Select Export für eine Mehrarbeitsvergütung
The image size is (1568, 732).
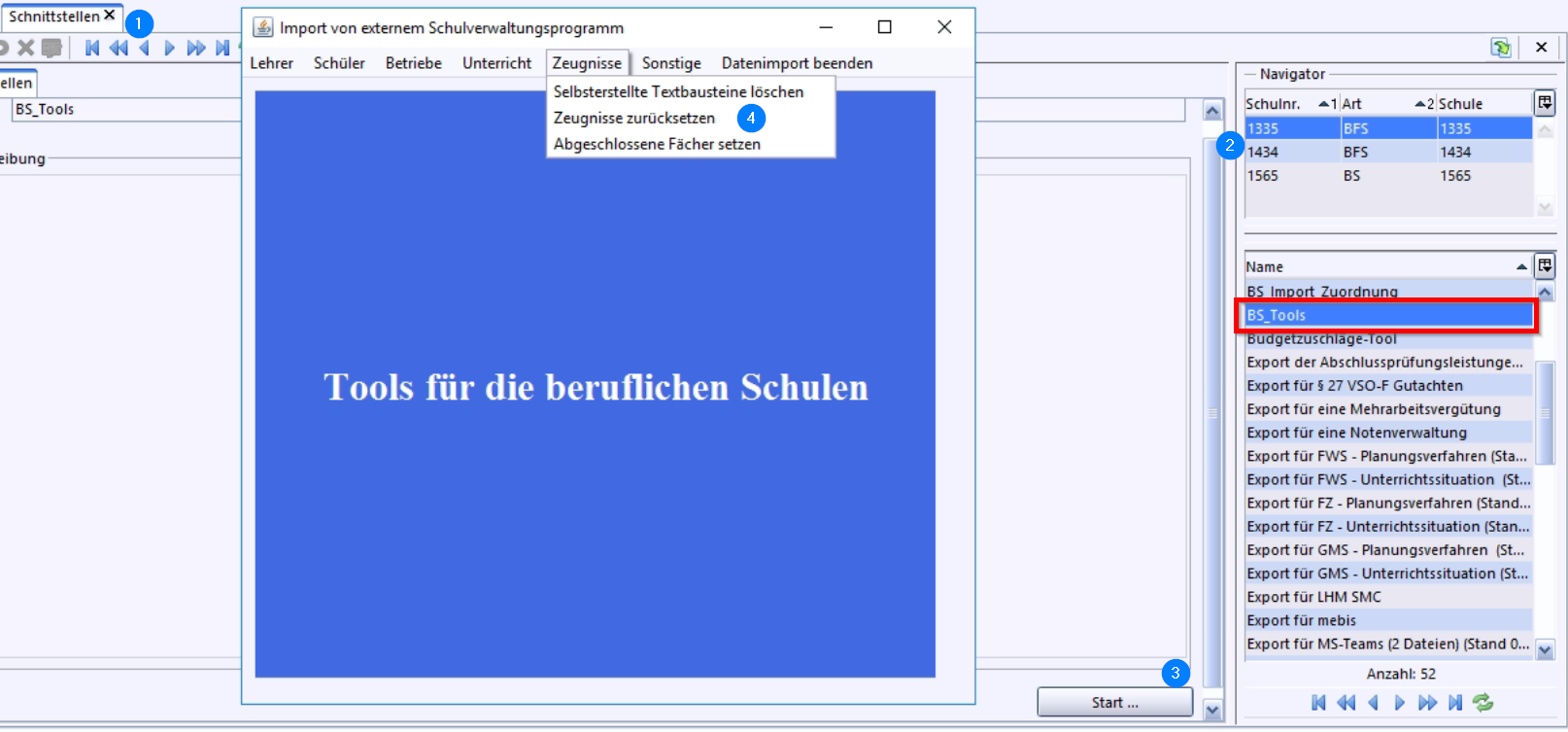[x=1388, y=409]
